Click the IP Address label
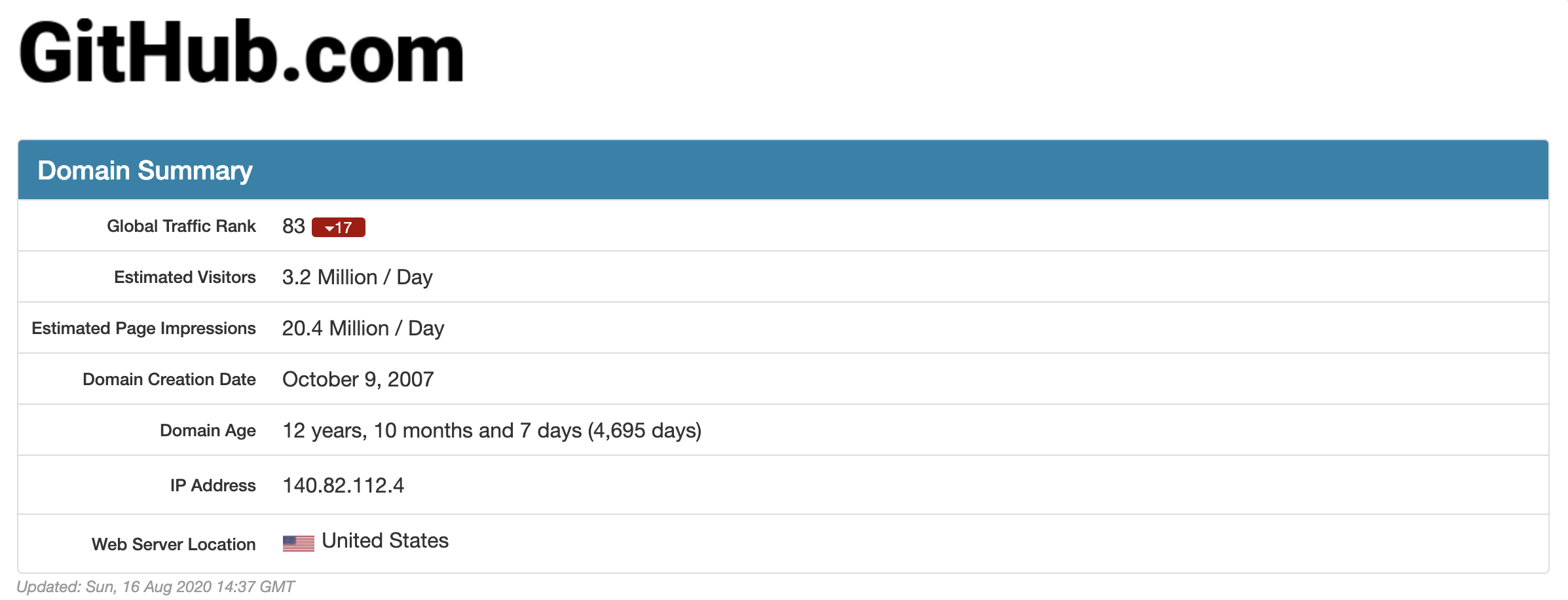This screenshot has height=600, width=1568. pos(213,485)
